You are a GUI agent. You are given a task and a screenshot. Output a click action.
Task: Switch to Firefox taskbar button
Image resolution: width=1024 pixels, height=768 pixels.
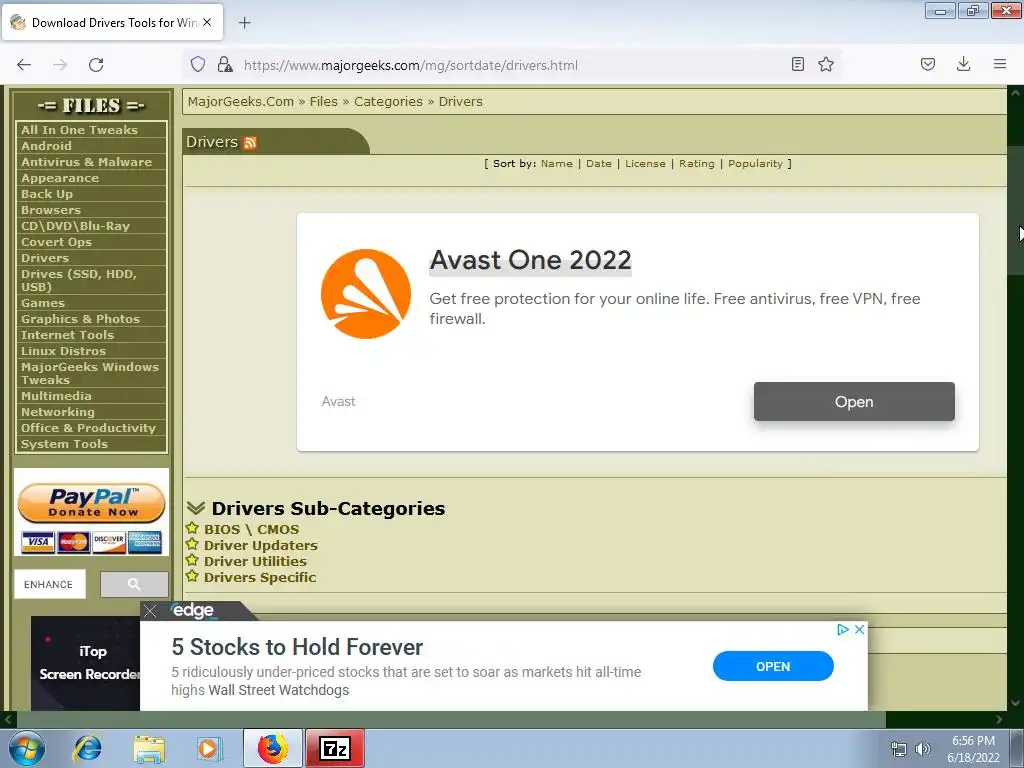pyautogui.click(x=273, y=748)
